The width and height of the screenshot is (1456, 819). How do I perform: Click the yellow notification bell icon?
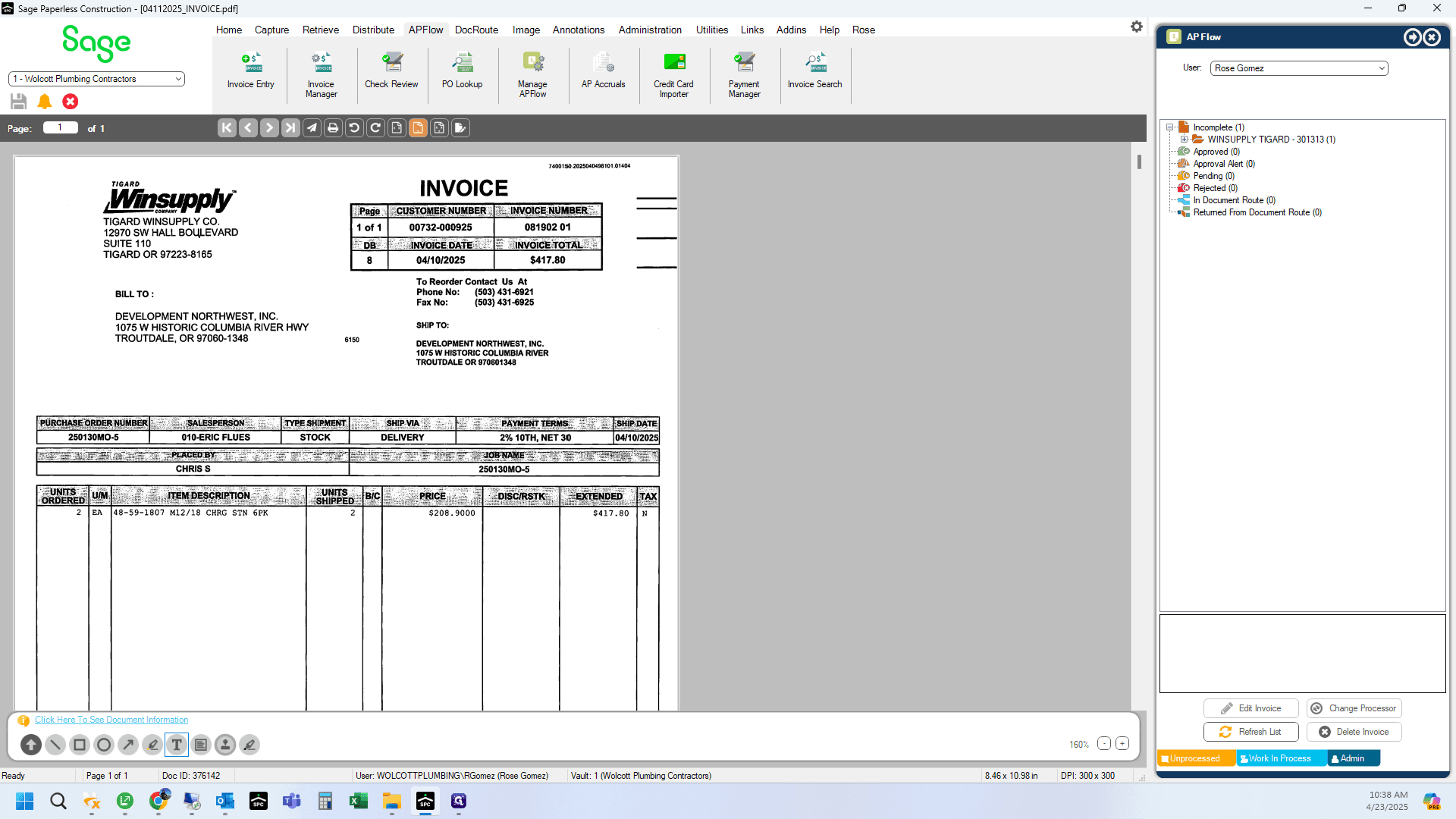click(45, 102)
